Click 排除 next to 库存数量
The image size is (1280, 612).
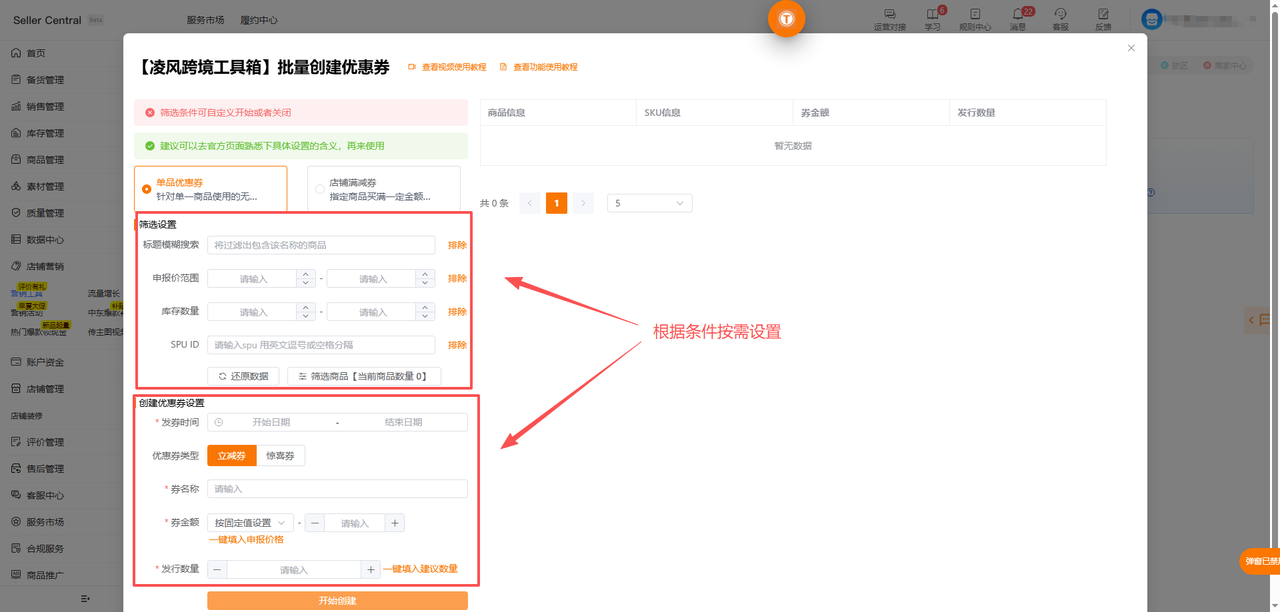tap(457, 312)
